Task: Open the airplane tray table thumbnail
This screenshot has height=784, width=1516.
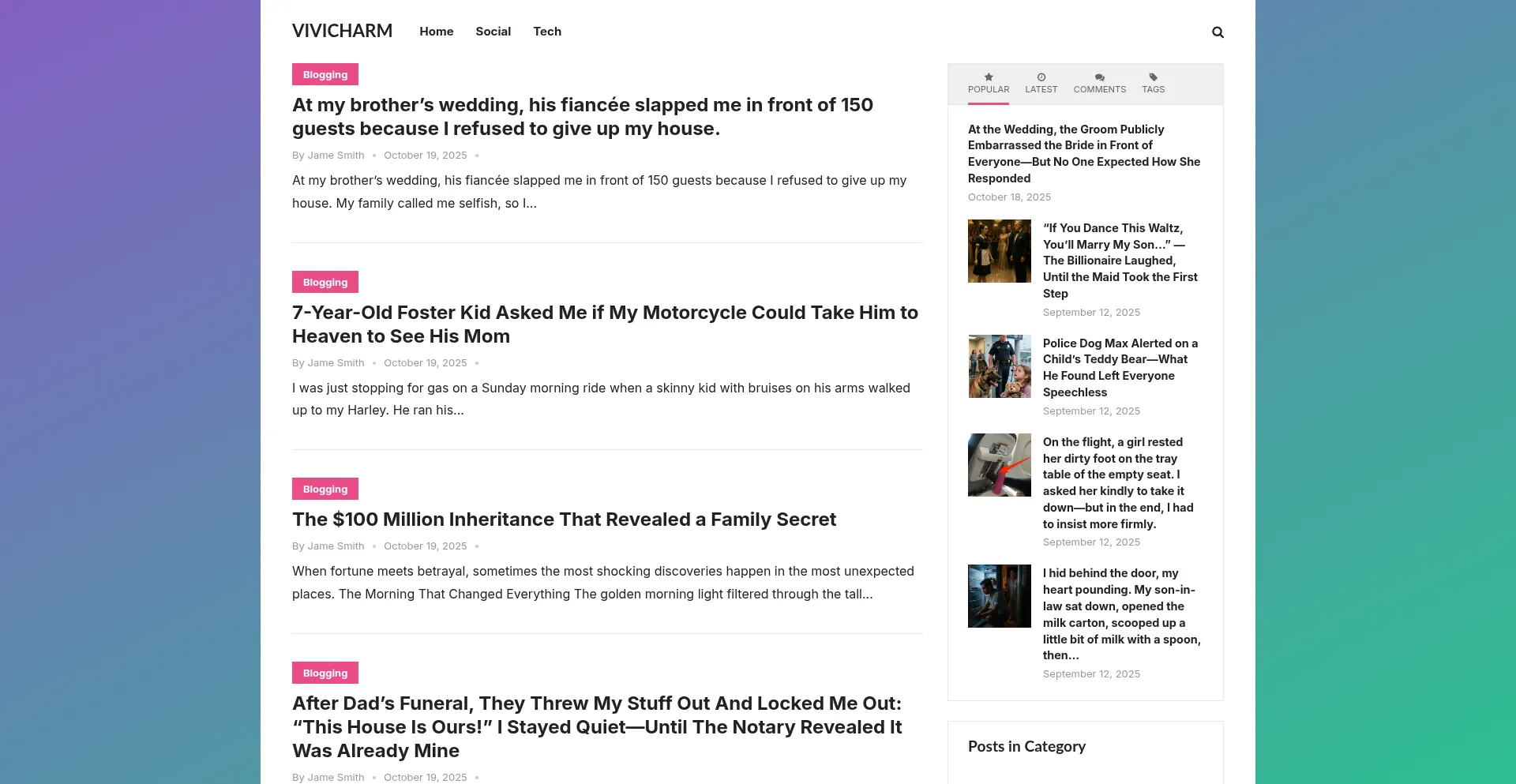Action: tap(999, 465)
